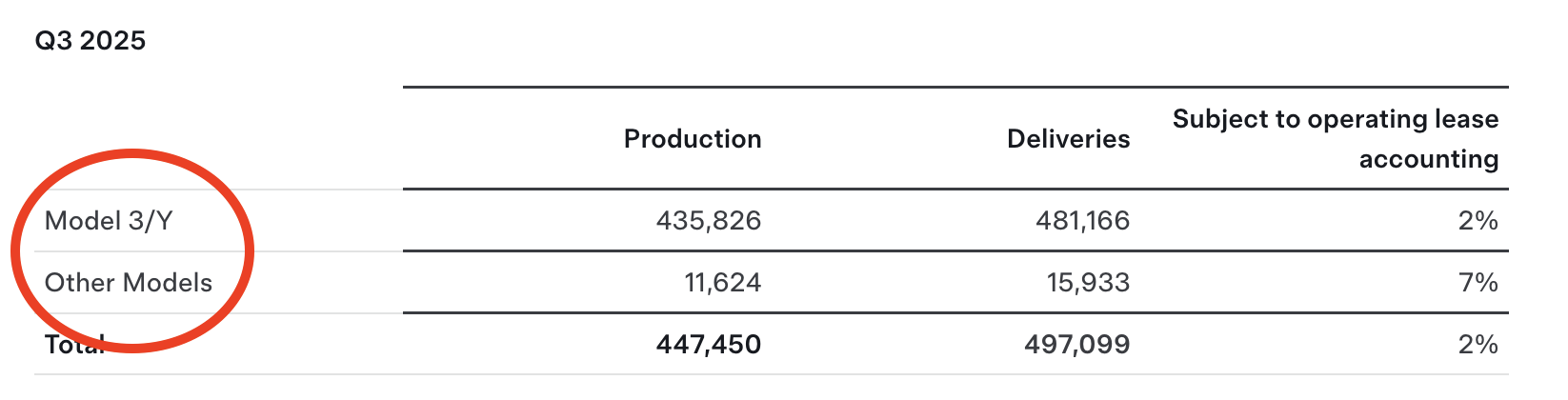Click Model 3/Y deliveries value 481,166

[1082, 221]
